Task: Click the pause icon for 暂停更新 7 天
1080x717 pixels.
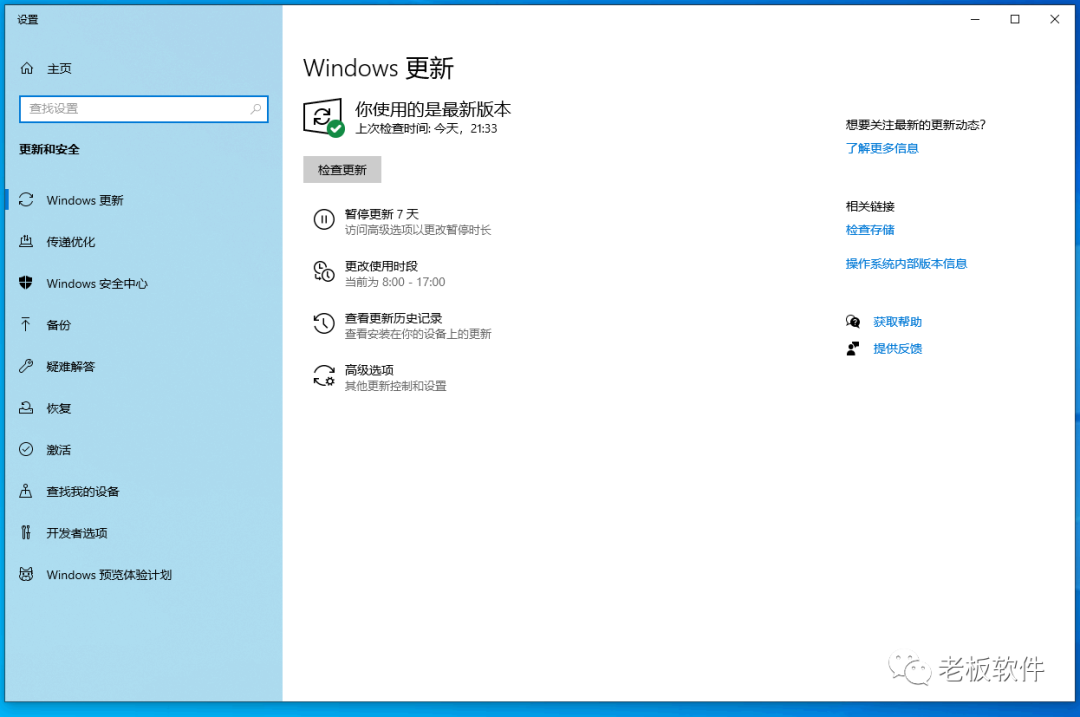Action: [324, 220]
